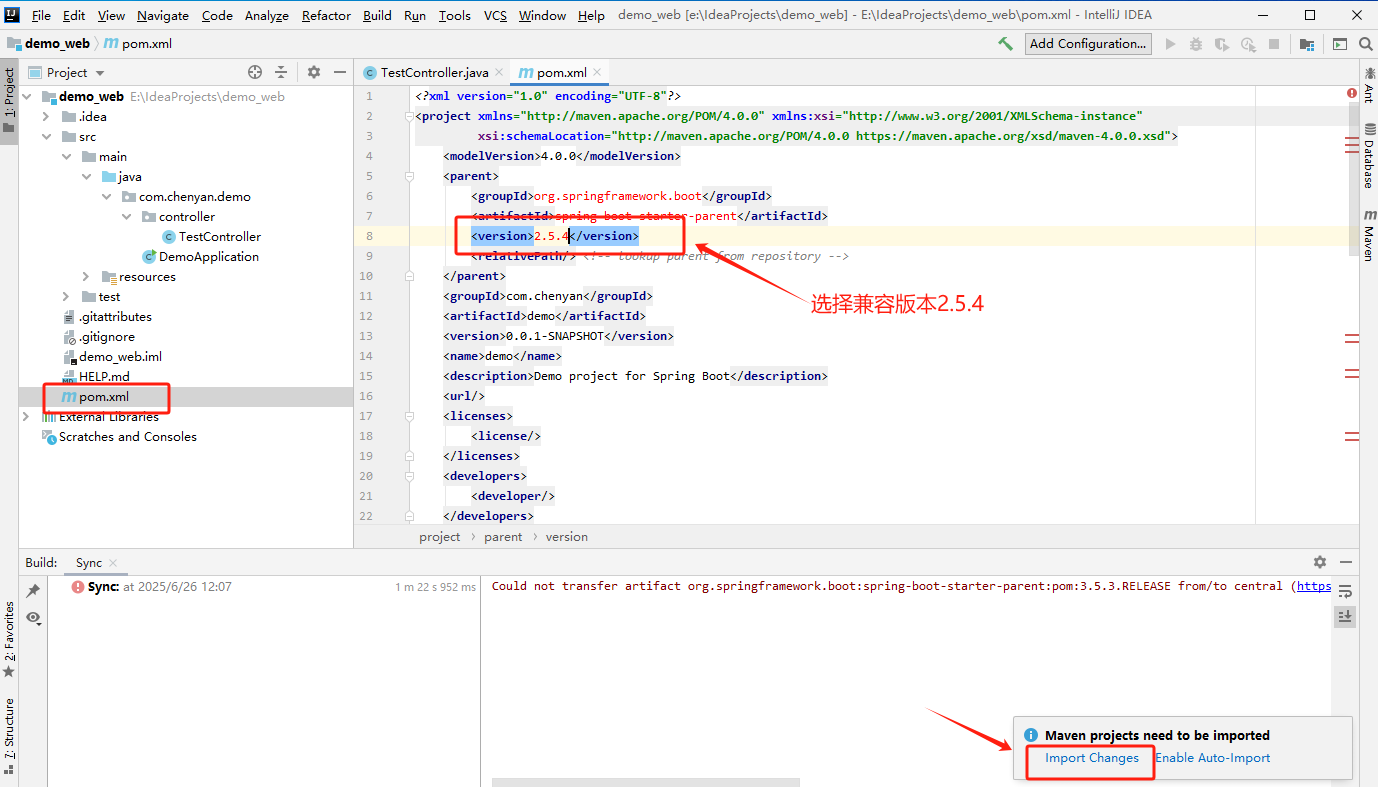Click the locate file crosshair icon in Project panel
The width and height of the screenshot is (1378, 787).
(255, 72)
